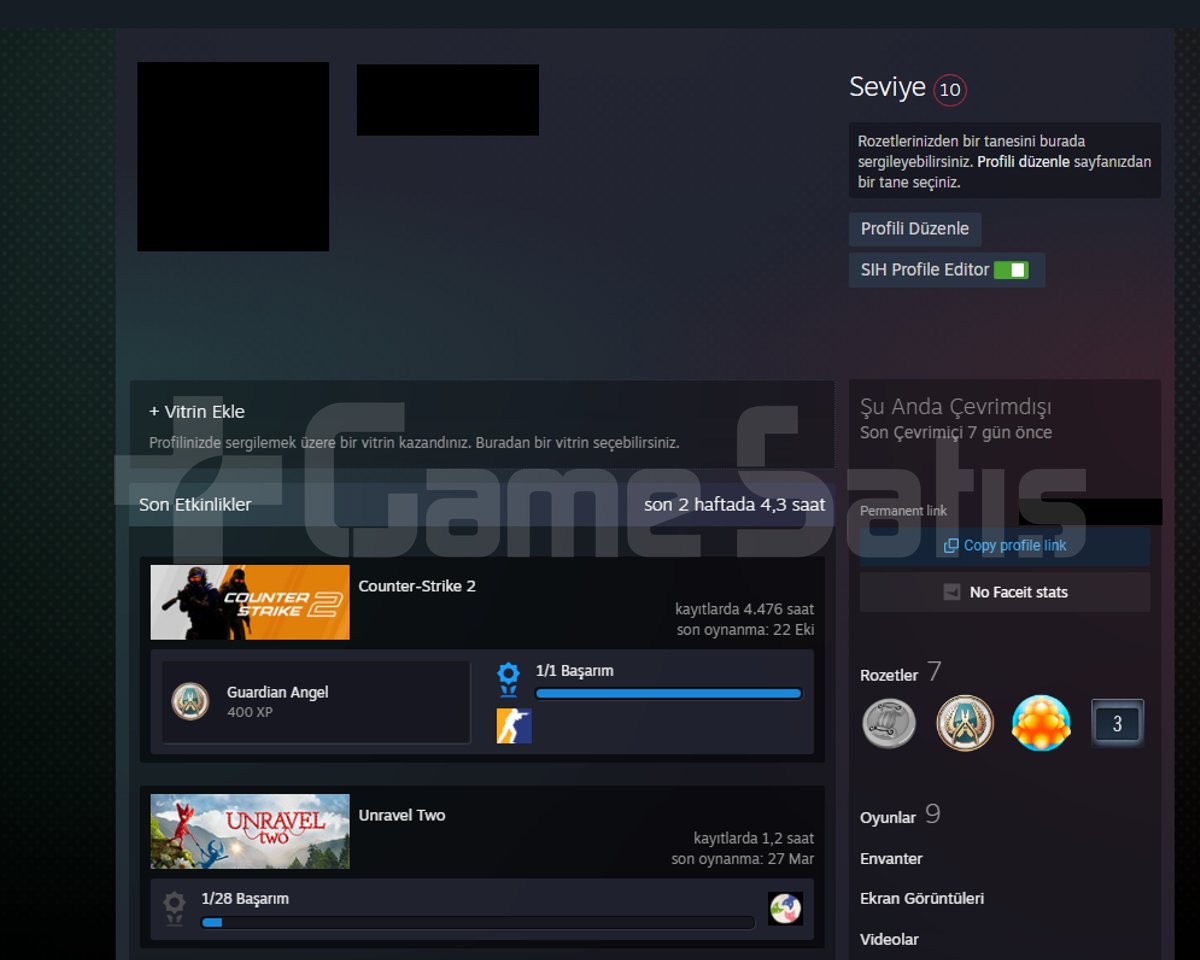Screen dimensions: 1200x960
Task: Click + Vitrin Ekle
Action: (197, 411)
